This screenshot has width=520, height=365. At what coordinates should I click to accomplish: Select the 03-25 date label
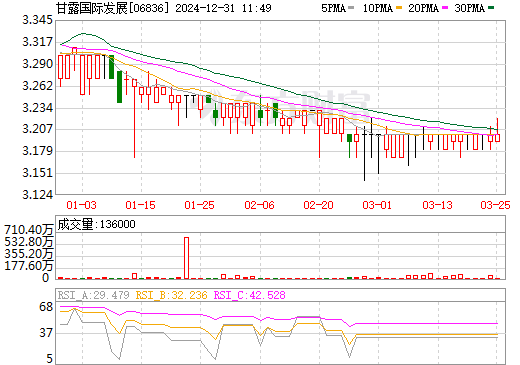495,205
